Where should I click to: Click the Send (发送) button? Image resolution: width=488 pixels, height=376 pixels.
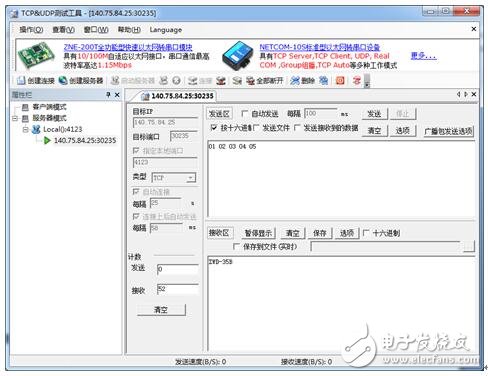click(375, 114)
